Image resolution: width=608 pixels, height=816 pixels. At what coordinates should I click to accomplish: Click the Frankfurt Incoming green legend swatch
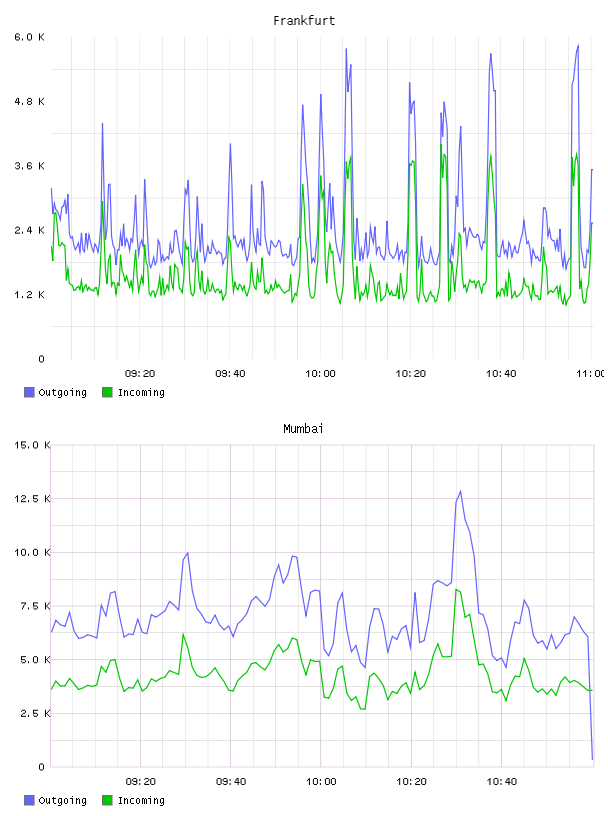click(x=107, y=392)
